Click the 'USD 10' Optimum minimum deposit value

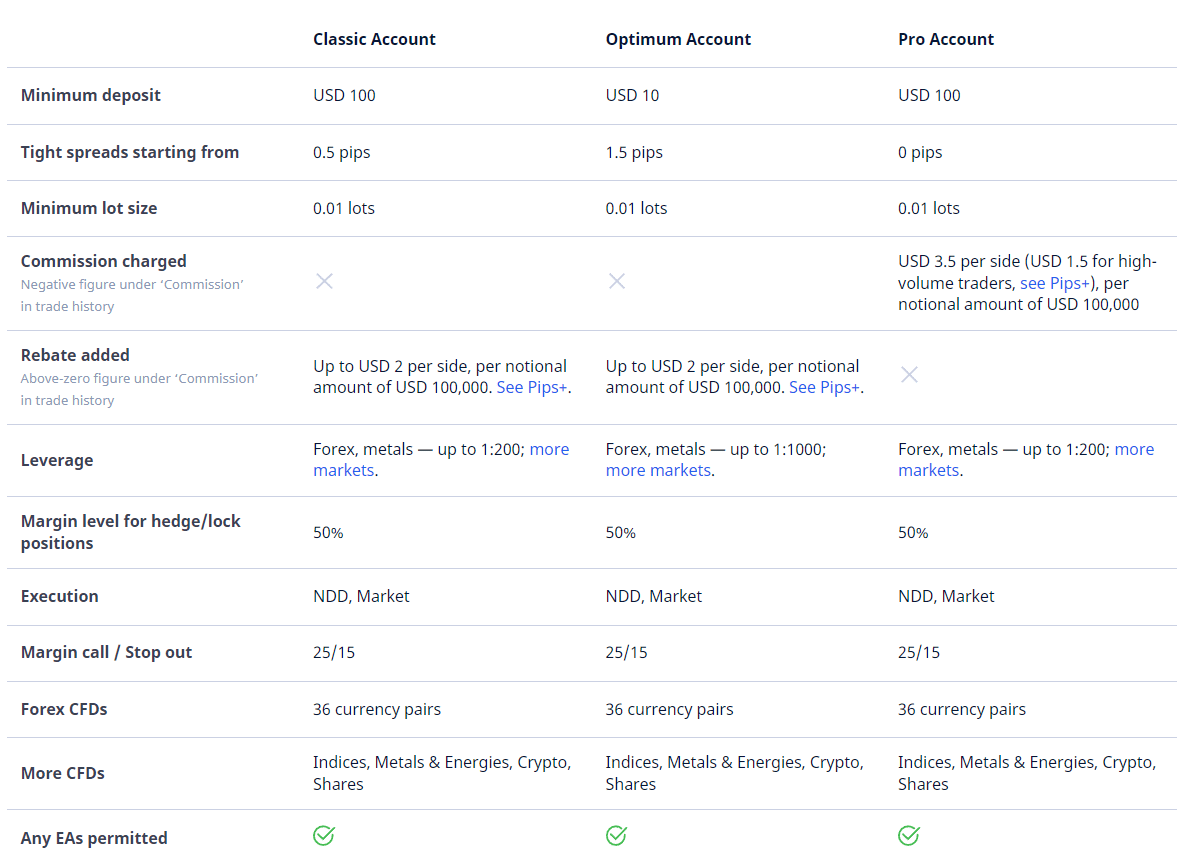coord(632,95)
